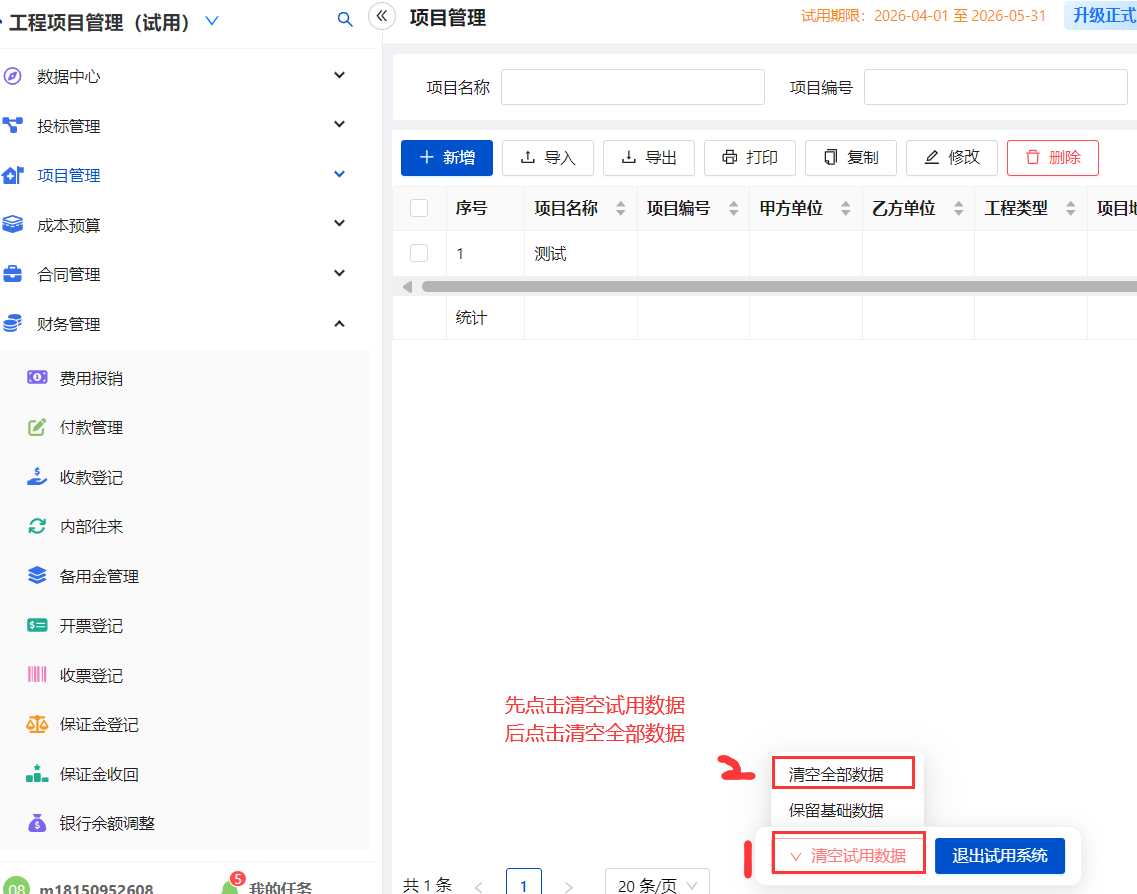Image resolution: width=1137 pixels, height=894 pixels.
Task: Click the 备用金管理 stack icon
Action: (37, 576)
